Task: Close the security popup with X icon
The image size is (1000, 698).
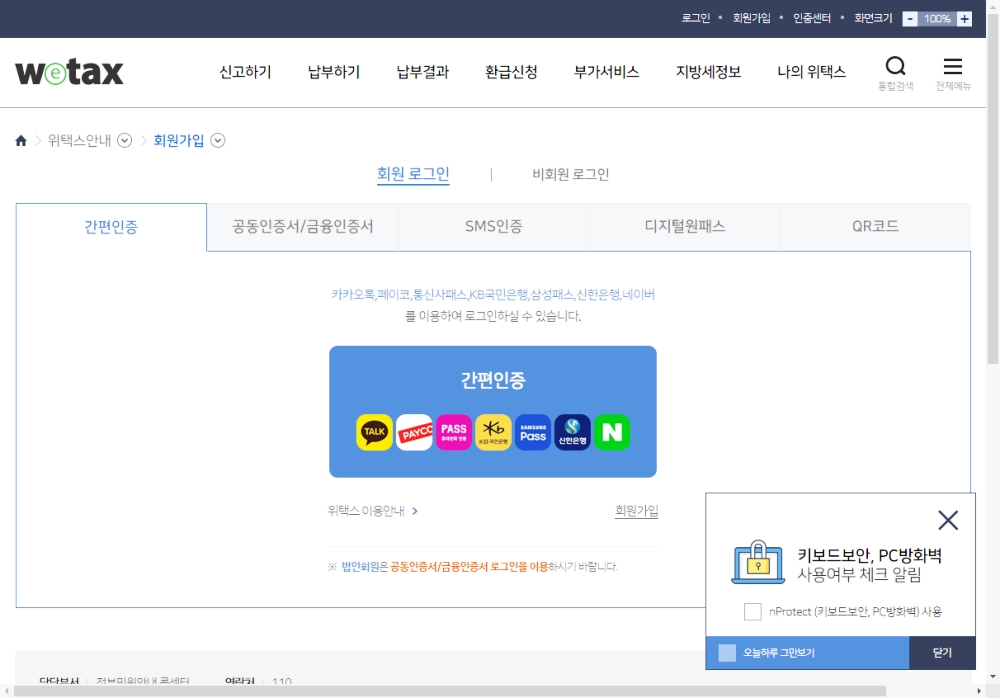Action: click(948, 520)
